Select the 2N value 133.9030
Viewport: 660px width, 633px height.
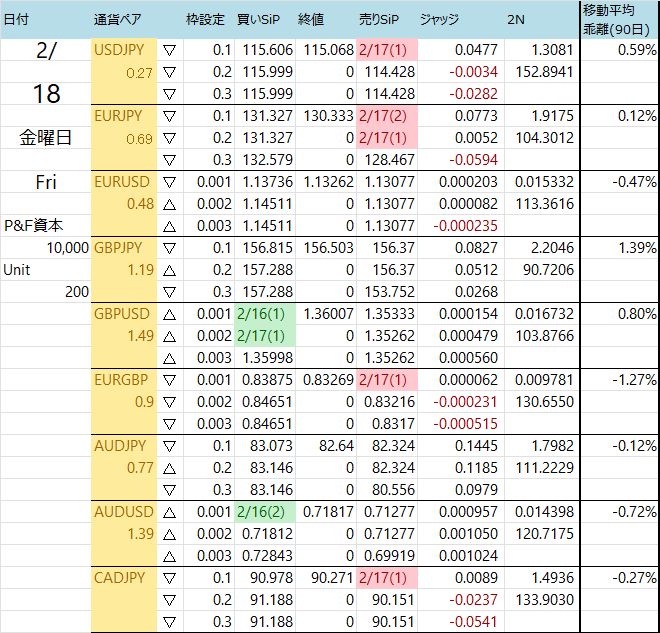point(542,599)
